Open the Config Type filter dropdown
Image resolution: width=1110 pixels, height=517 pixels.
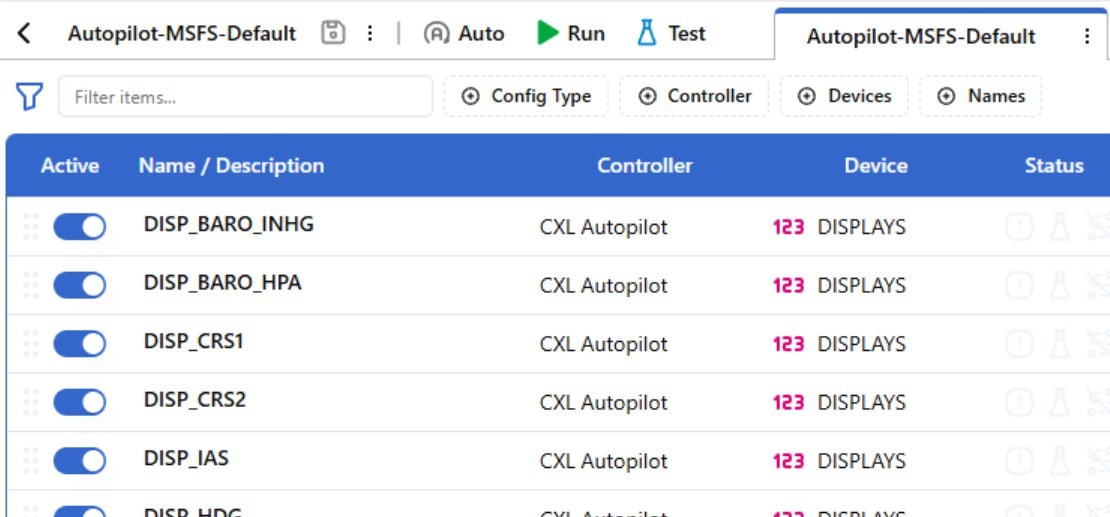point(526,96)
